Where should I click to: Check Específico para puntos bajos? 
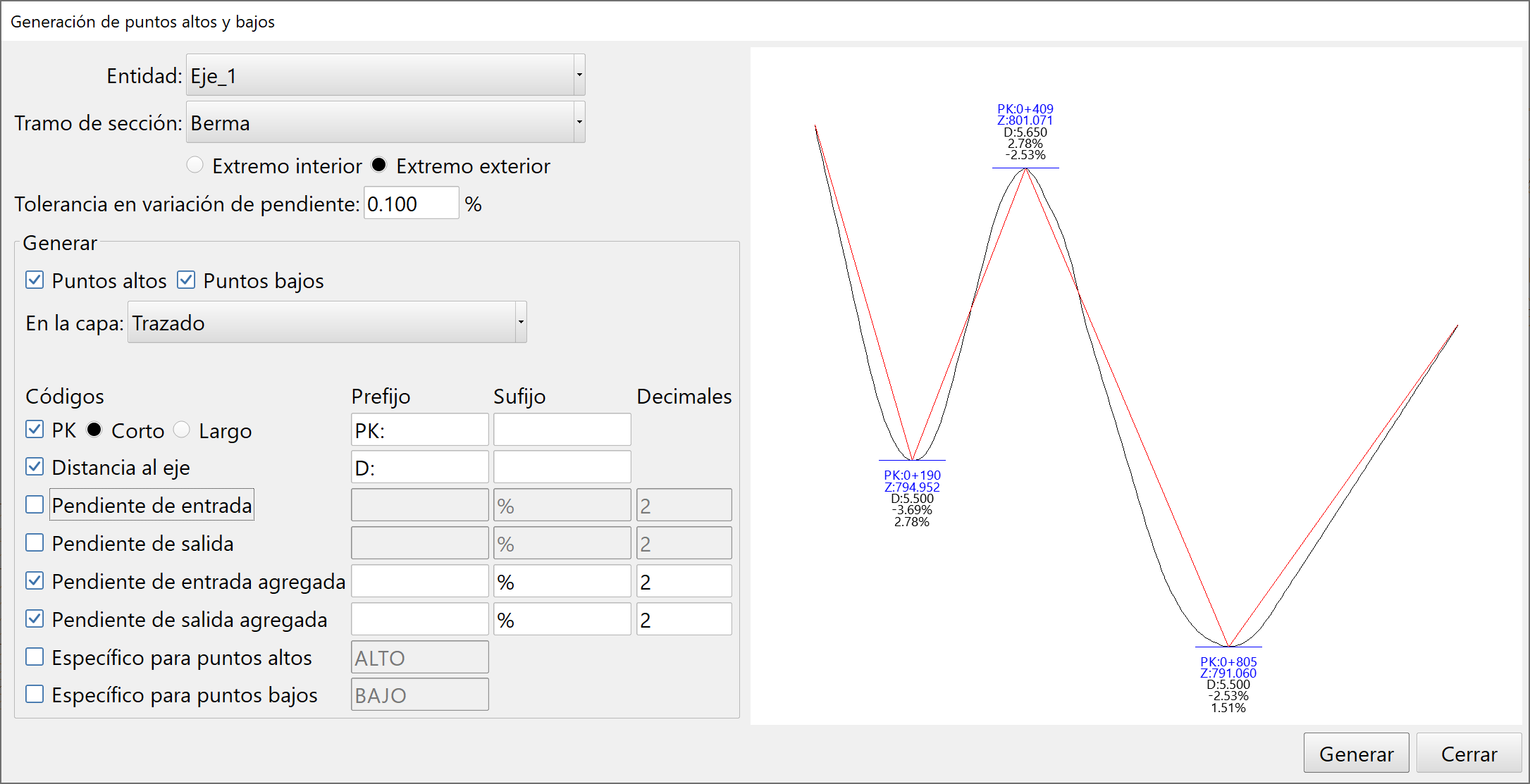35,695
